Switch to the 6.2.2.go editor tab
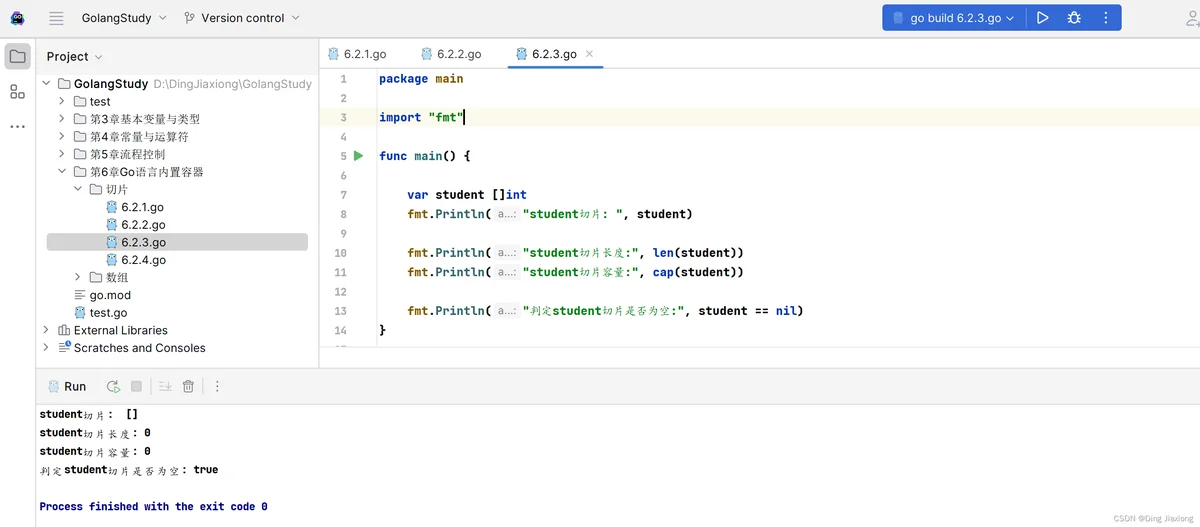 452,54
